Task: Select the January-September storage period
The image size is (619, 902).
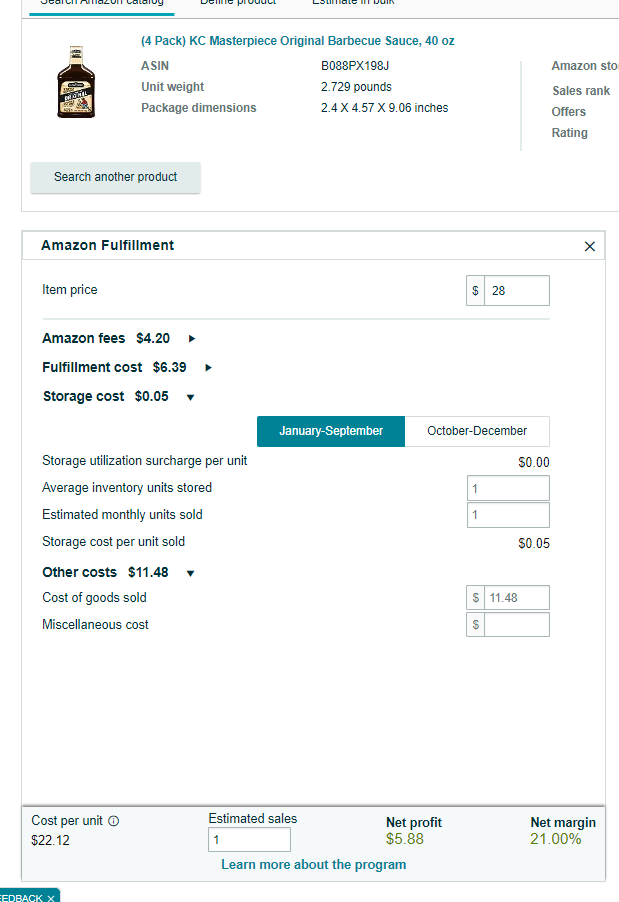Action: click(x=331, y=431)
